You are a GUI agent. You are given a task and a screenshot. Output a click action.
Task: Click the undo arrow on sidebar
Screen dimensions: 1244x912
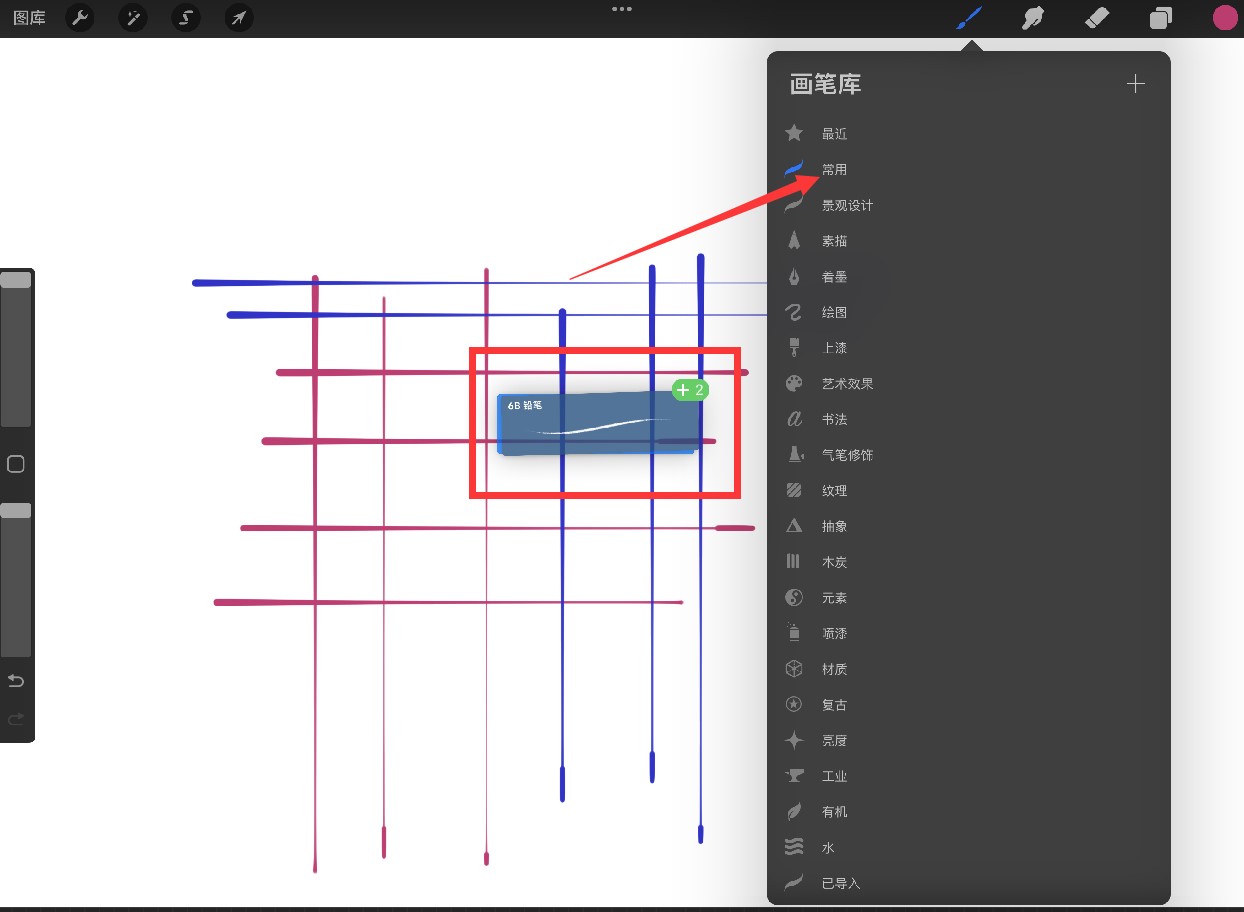(16, 681)
